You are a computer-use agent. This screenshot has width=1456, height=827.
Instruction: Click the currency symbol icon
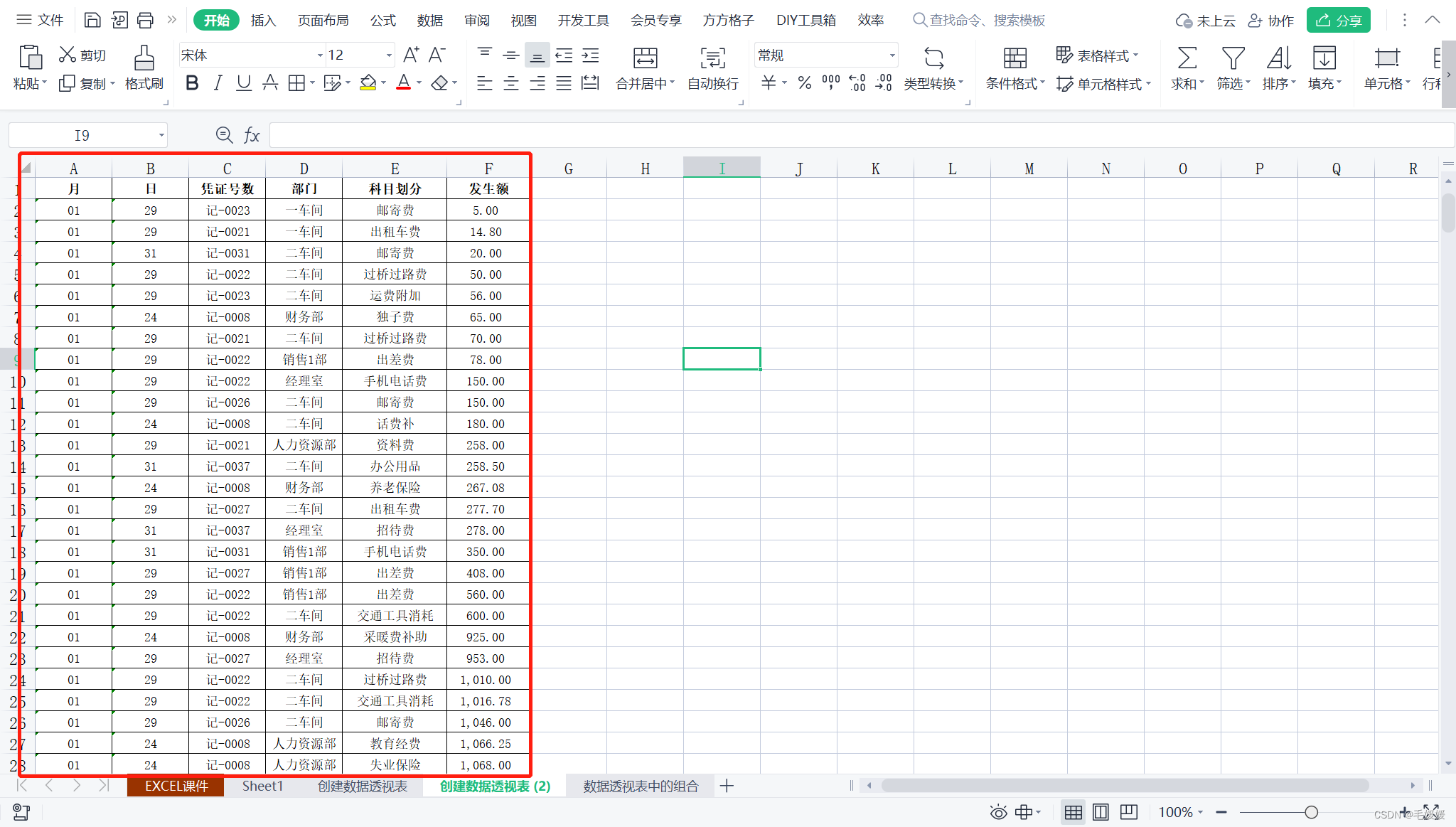pos(769,83)
